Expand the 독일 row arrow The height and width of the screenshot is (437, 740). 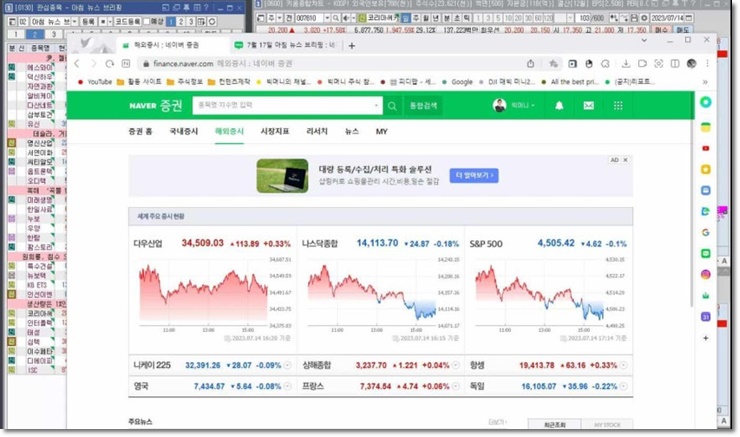point(623,386)
